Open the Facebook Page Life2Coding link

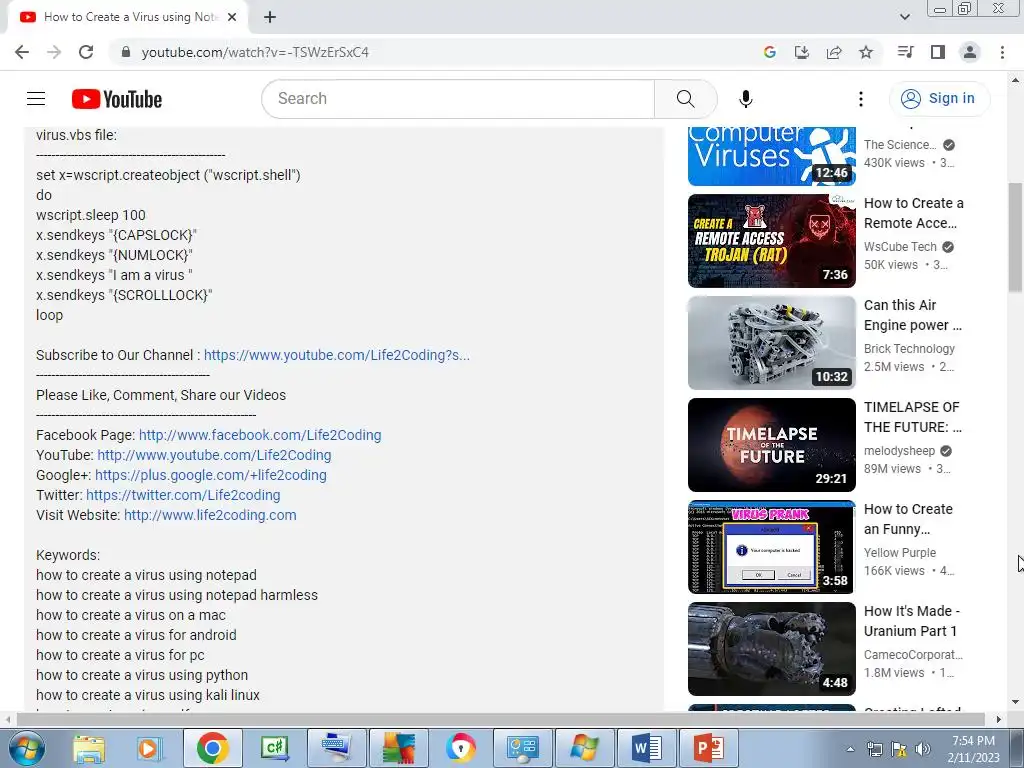pyautogui.click(x=260, y=435)
